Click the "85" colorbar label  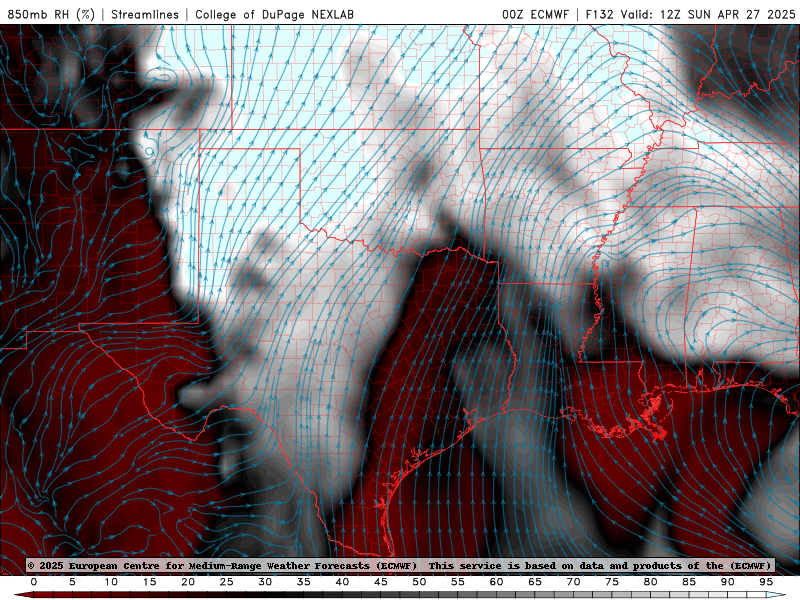689,582
